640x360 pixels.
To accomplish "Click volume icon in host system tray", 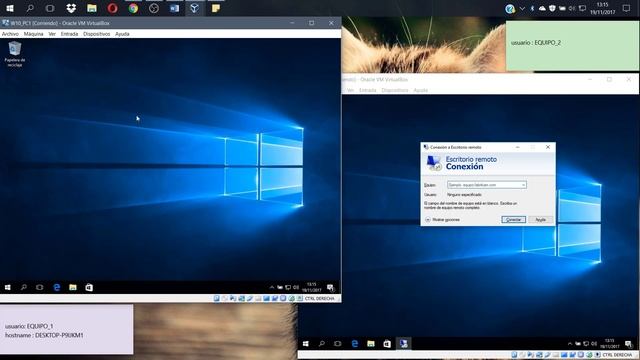I will (572, 8).
